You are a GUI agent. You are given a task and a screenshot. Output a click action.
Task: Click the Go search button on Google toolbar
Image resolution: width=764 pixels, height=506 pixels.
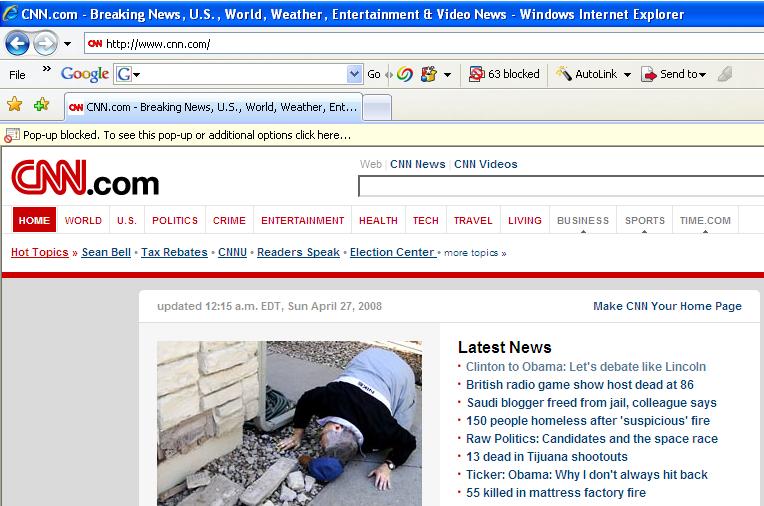pos(374,74)
